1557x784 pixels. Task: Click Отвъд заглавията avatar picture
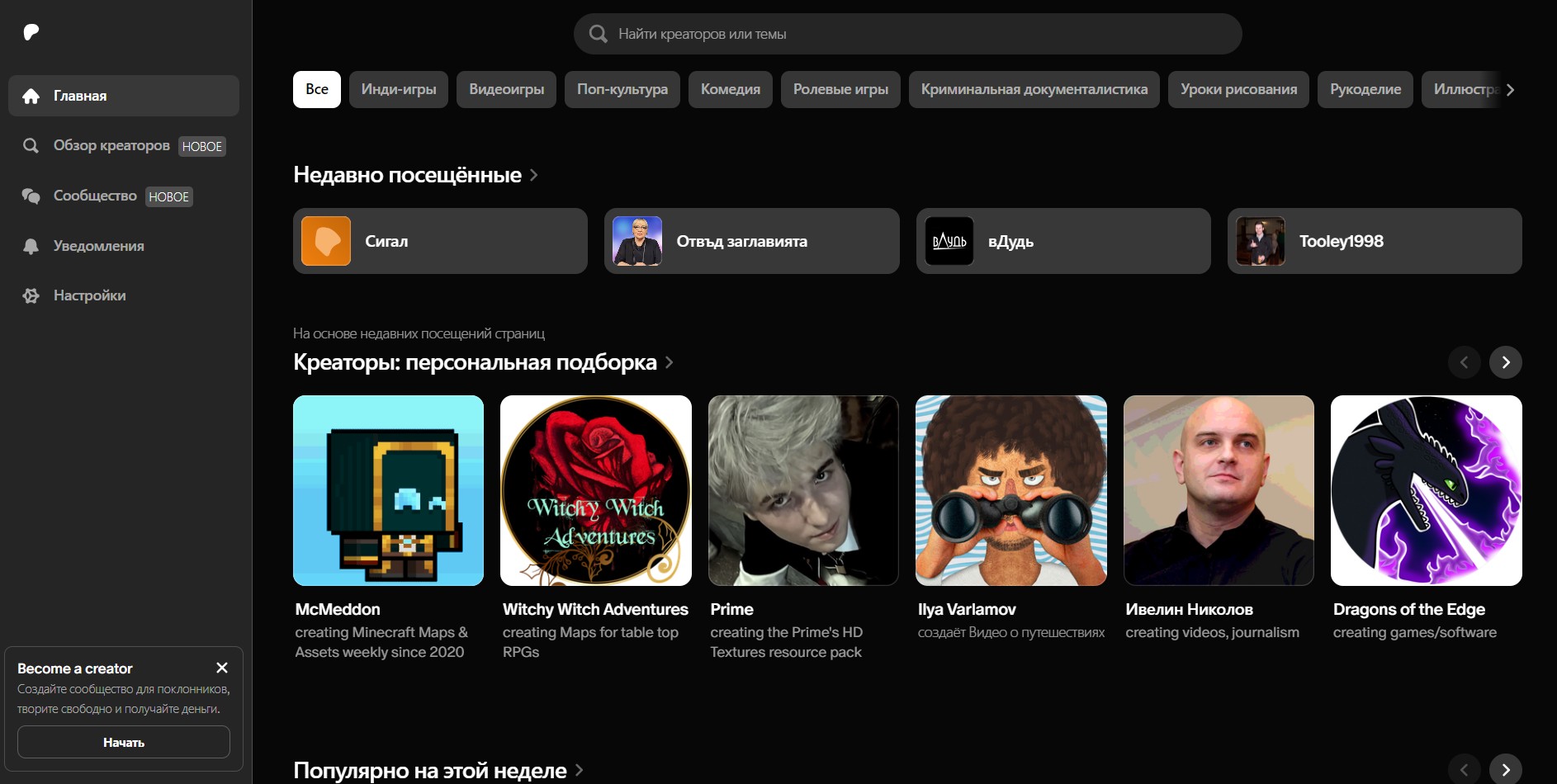(x=637, y=241)
